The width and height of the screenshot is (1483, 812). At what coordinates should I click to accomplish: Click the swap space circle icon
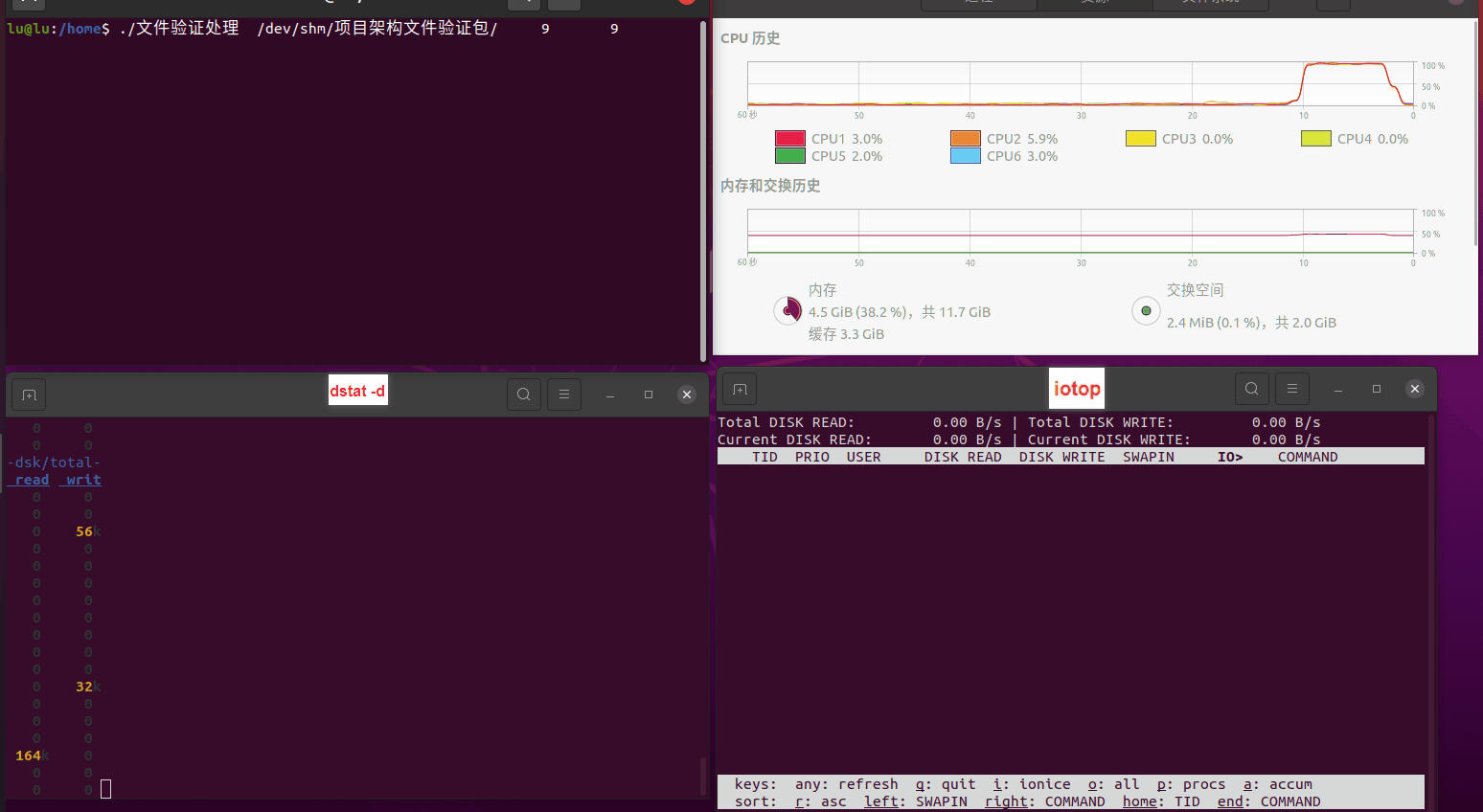(x=1146, y=310)
